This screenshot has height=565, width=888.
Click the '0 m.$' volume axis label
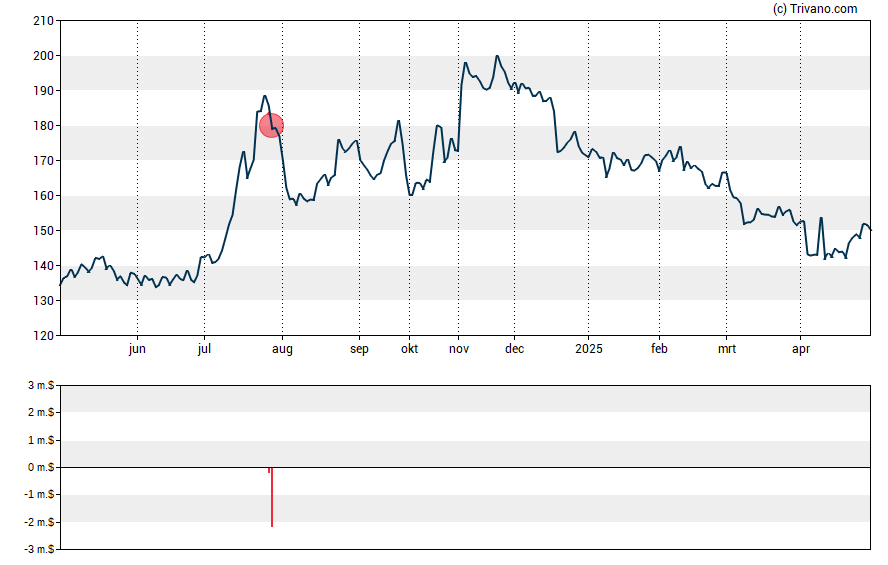click(41, 468)
